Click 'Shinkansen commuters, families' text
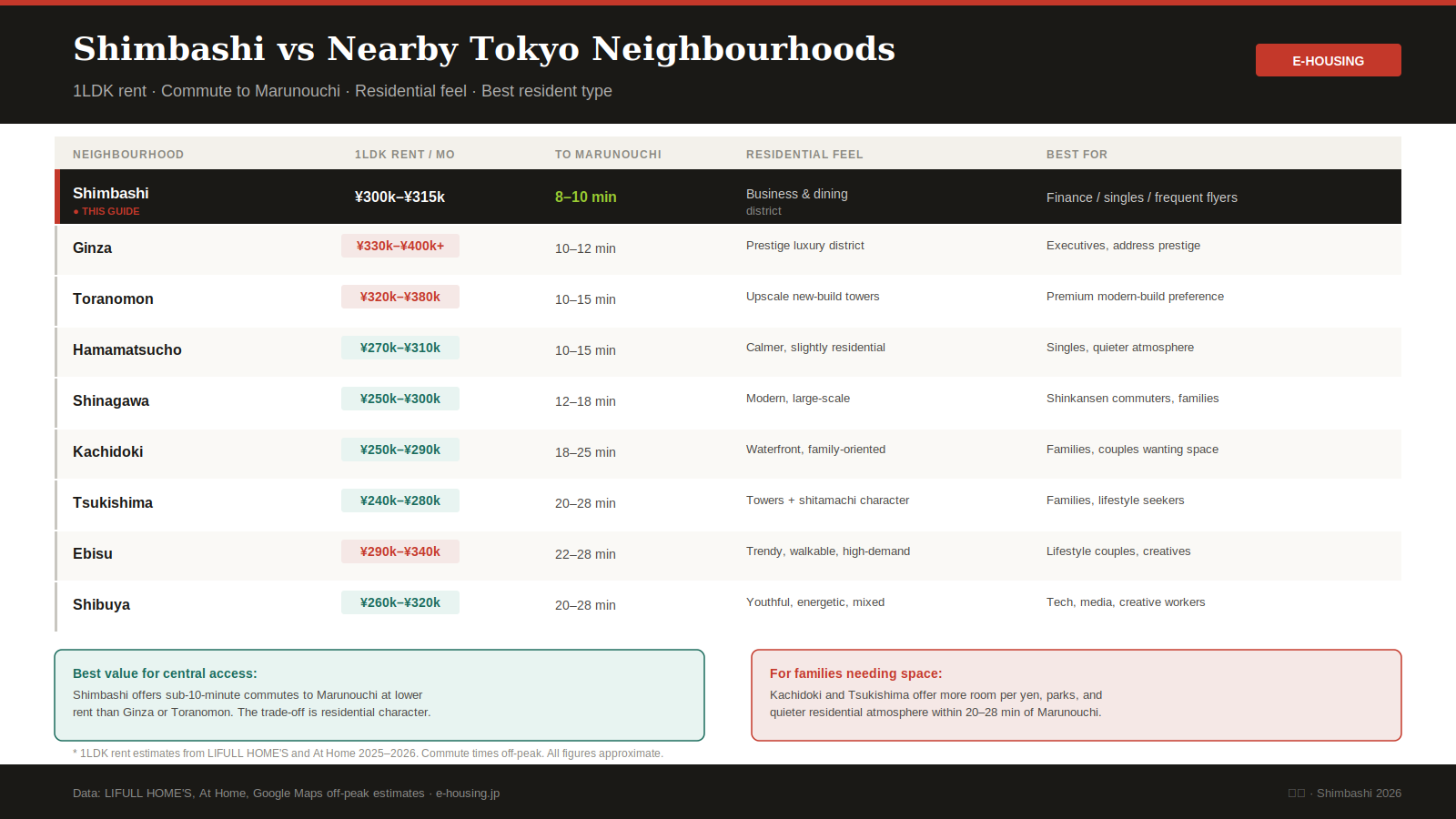This screenshot has width=1456, height=819. [x=1132, y=399]
